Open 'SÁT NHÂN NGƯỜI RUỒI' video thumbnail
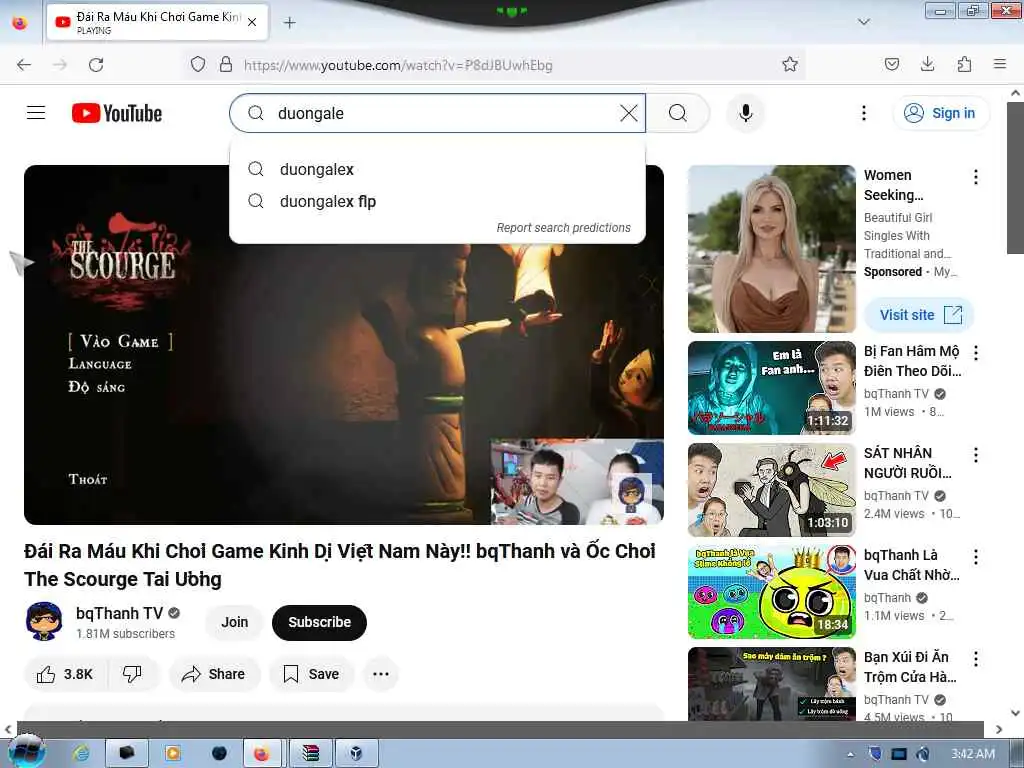 tap(771, 490)
